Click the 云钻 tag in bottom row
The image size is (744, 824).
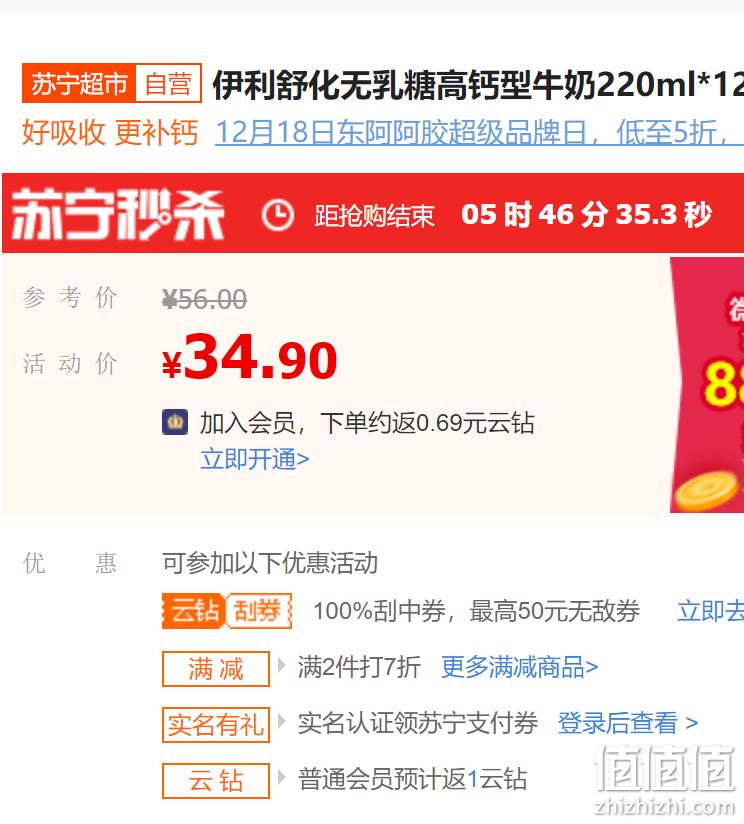pyautogui.click(x=216, y=780)
